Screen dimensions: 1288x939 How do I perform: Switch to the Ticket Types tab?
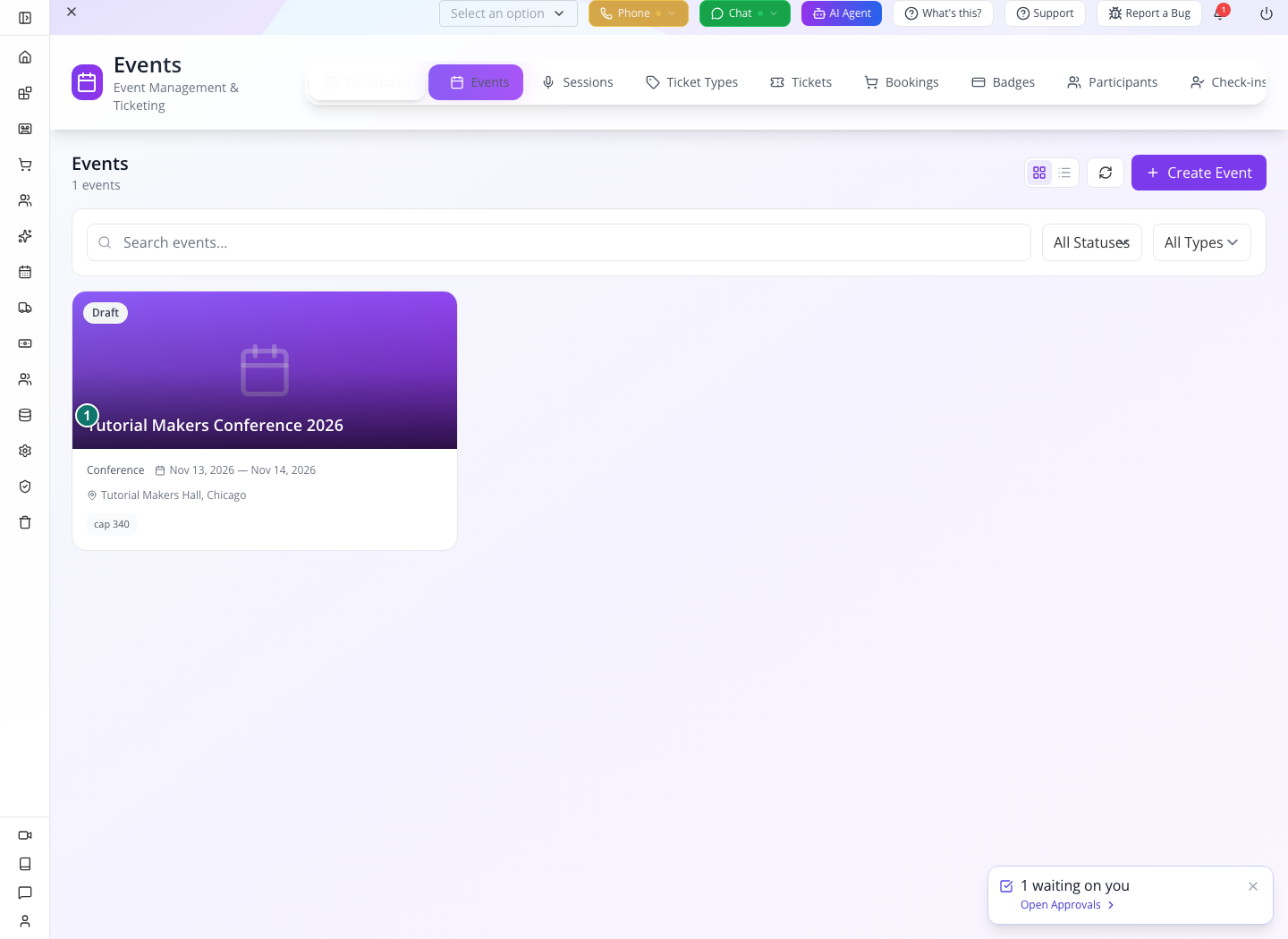tap(692, 82)
